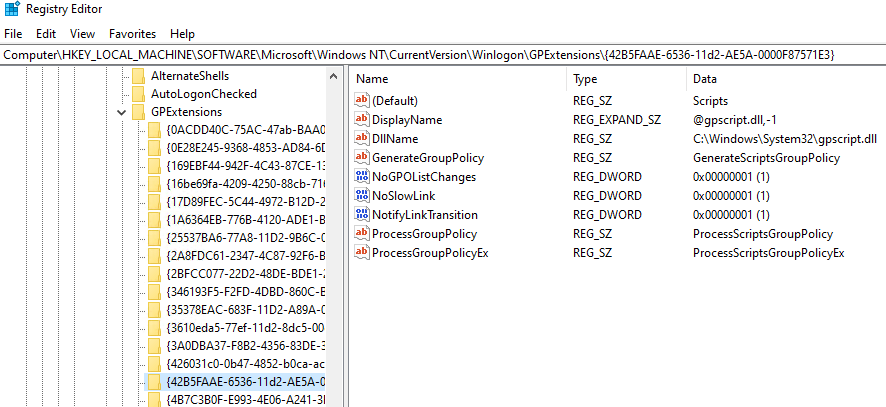Click the string icon beside DisplayName value

tap(362, 120)
